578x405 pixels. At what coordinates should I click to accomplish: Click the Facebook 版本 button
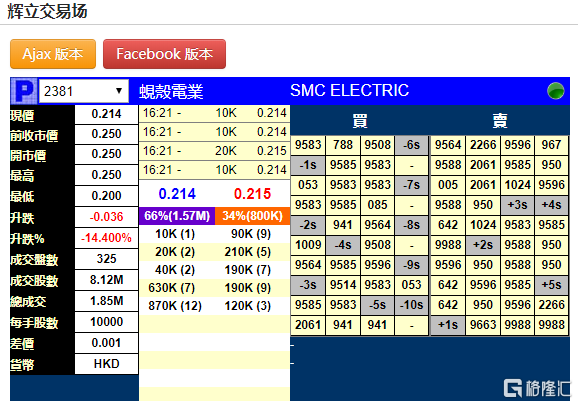[x=164, y=54]
